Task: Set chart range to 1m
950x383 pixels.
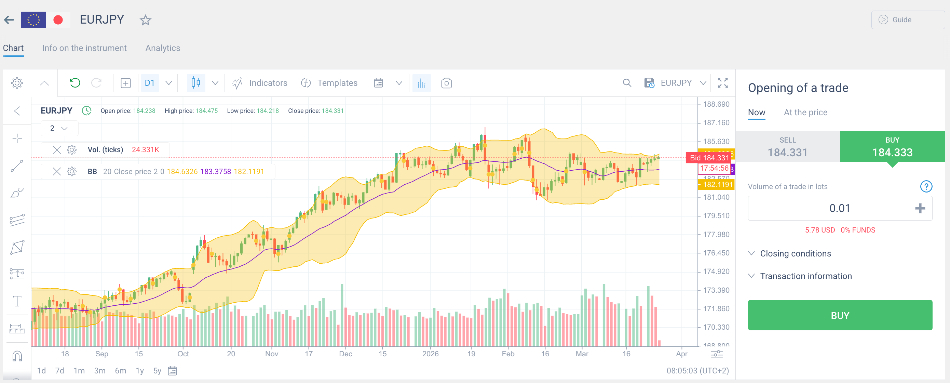Action: pos(79,370)
